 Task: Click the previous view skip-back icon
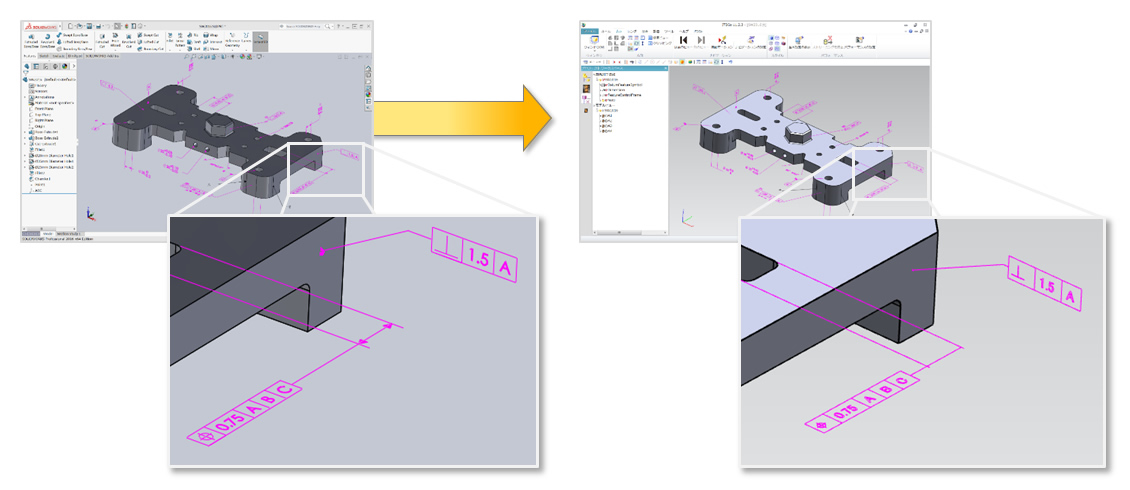(683, 40)
